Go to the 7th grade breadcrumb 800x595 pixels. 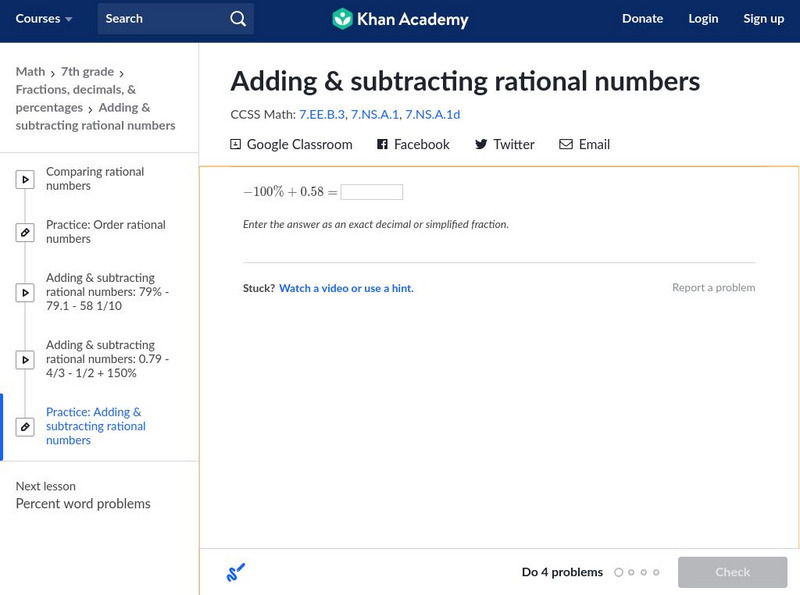pos(87,72)
